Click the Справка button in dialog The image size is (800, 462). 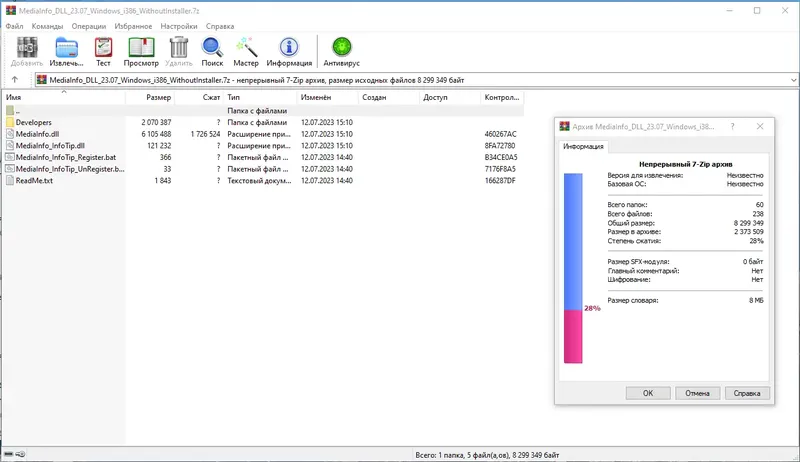(747, 393)
